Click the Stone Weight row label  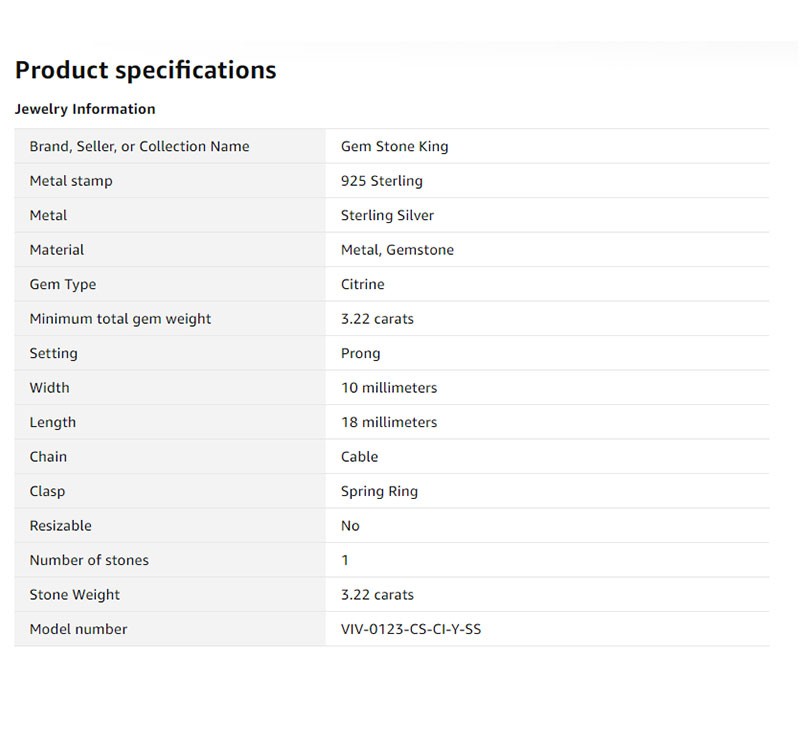[74, 595]
